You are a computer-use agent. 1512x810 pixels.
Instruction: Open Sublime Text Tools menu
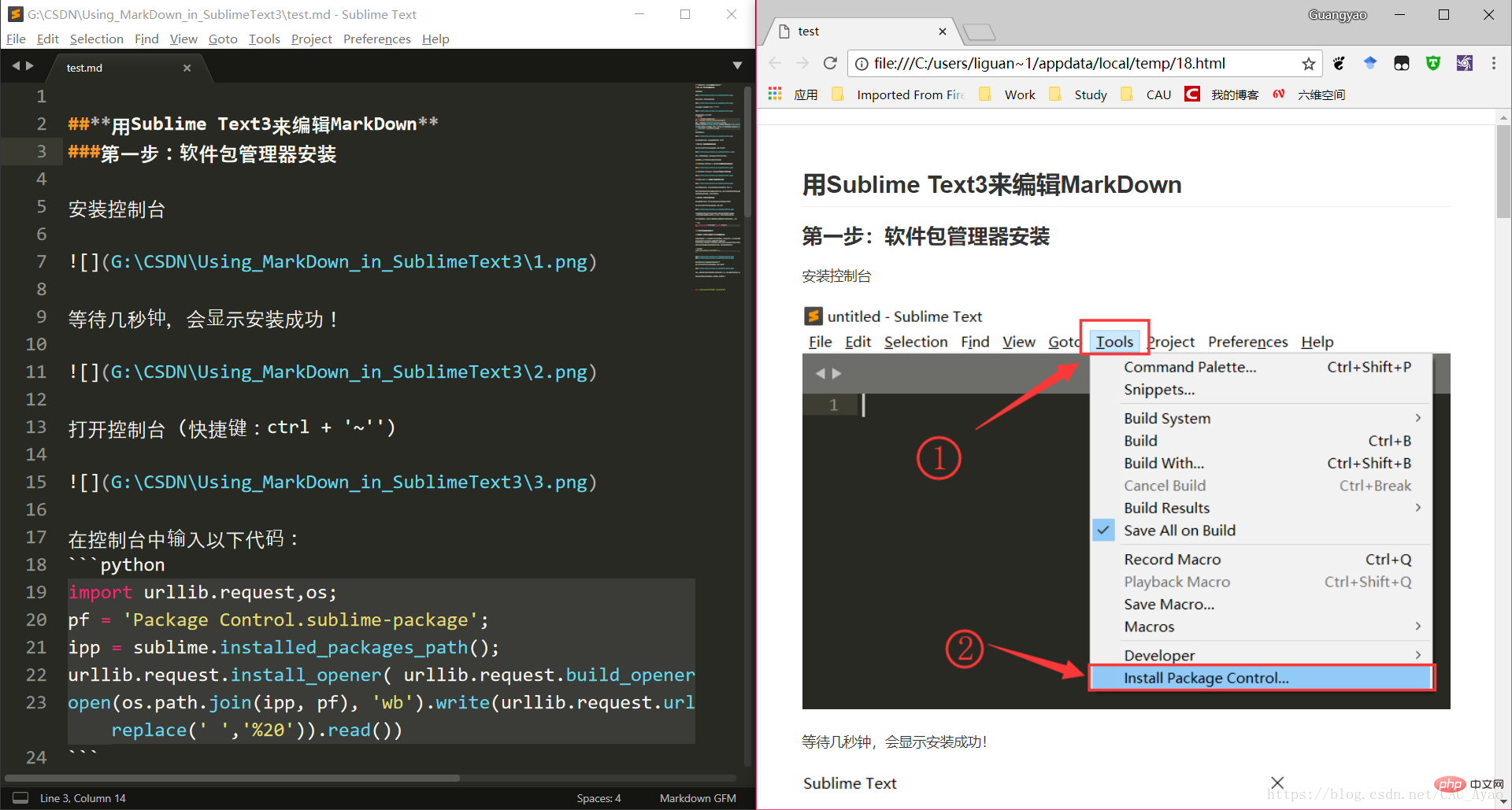pyautogui.click(x=264, y=39)
